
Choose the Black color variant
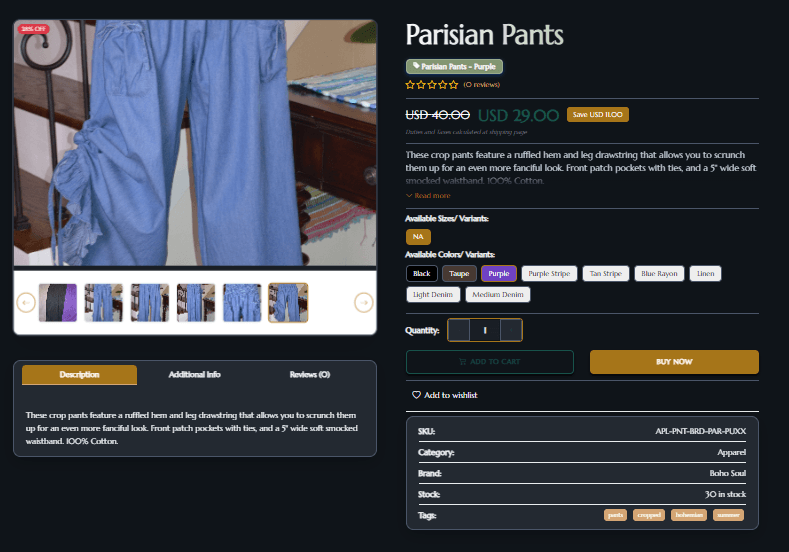tap(422, 273)
